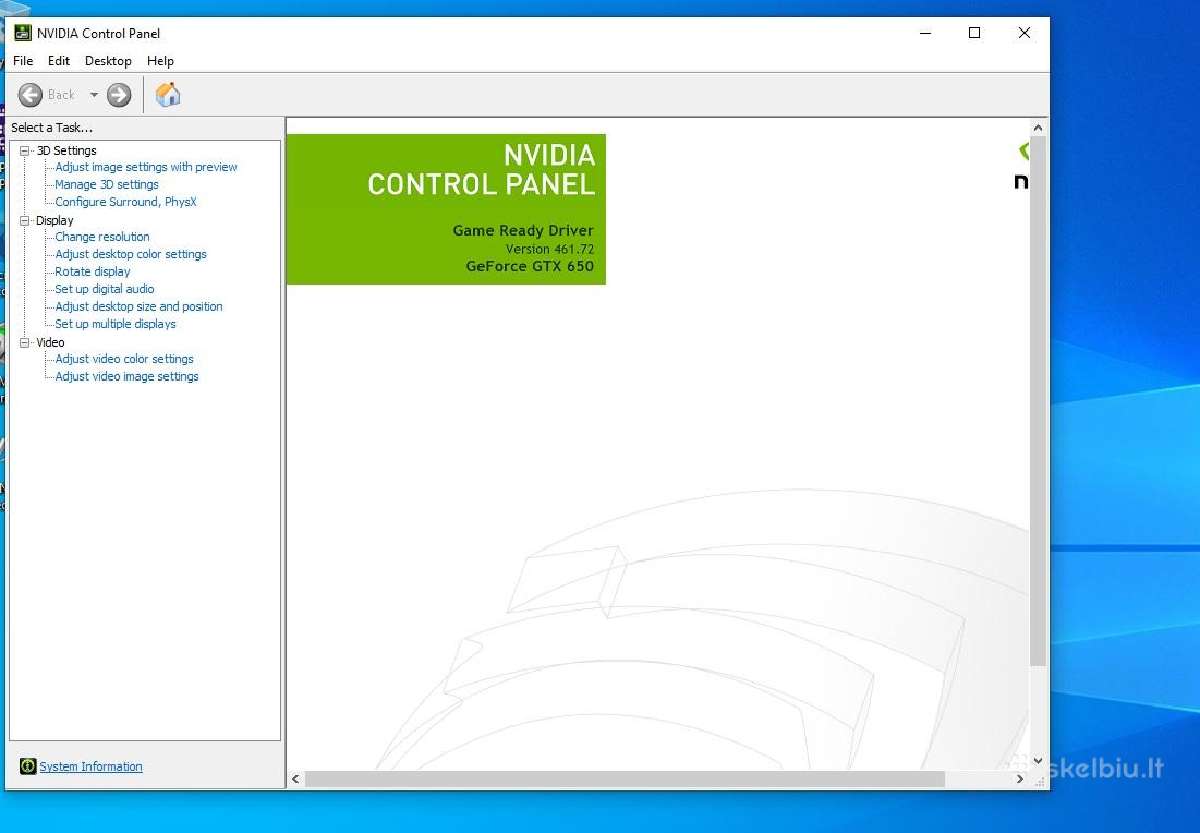This screenshot has width=1200, height=833.
Task: Collapse the Display tree node
Action: coord(25,220)
